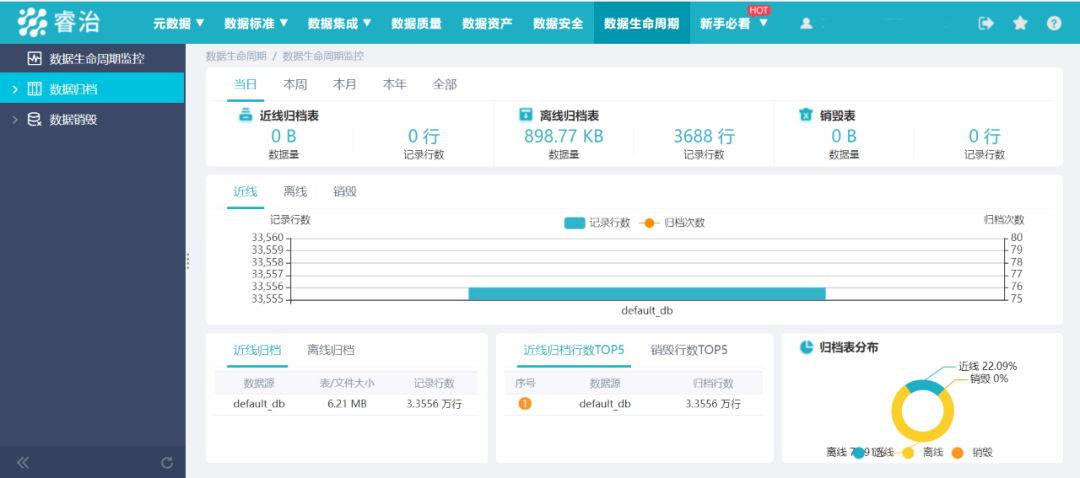Collapse sidebar with double-arrow icon
This screenshot has width=1080, height=478.
pyautogui.click(x=23, y=462)
